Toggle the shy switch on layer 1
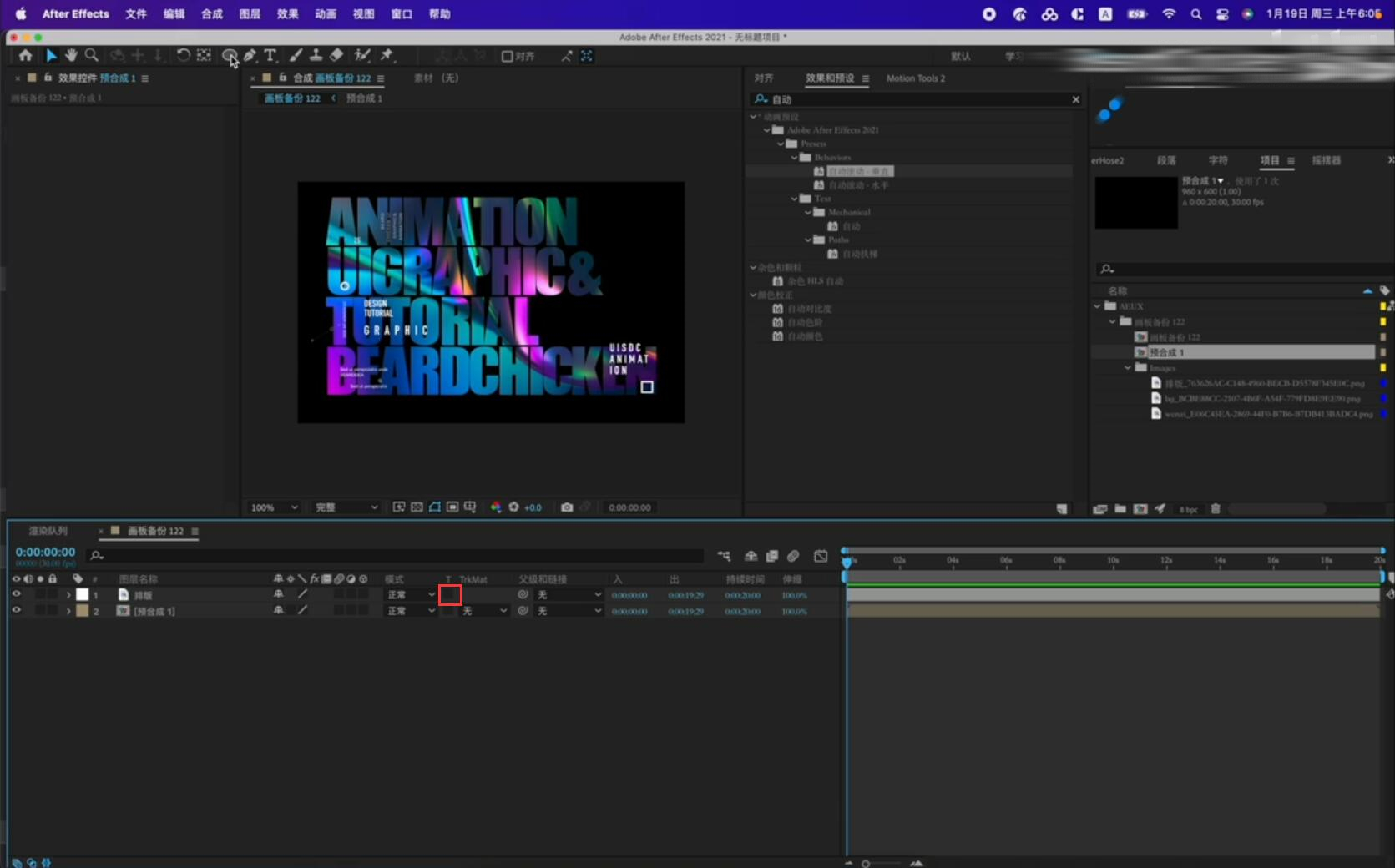The image size is (1395, 868). pos(278,594)
